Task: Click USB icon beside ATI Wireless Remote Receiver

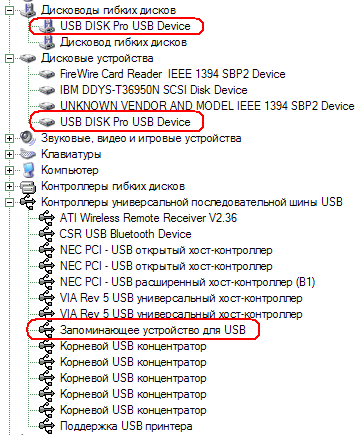Action: (x=47, y=218)
